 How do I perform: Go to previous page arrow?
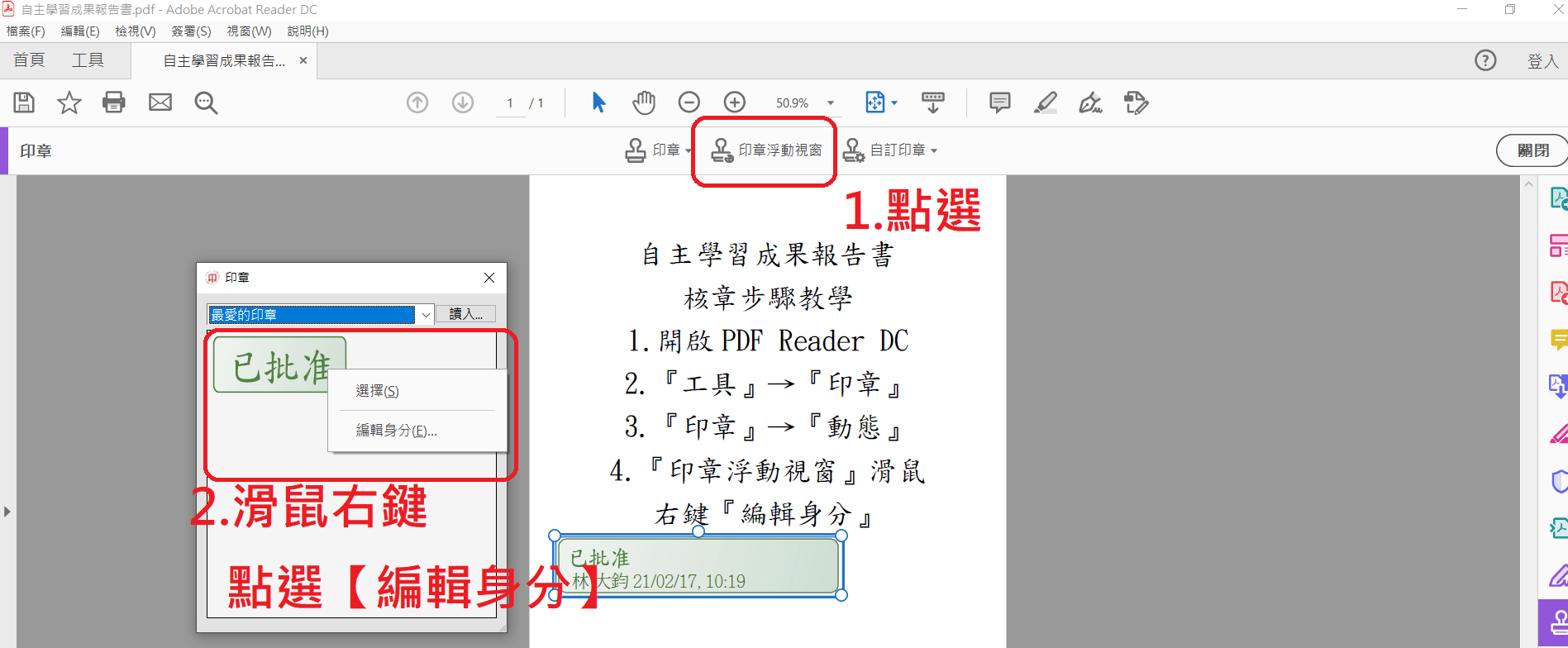pos(417,102)
